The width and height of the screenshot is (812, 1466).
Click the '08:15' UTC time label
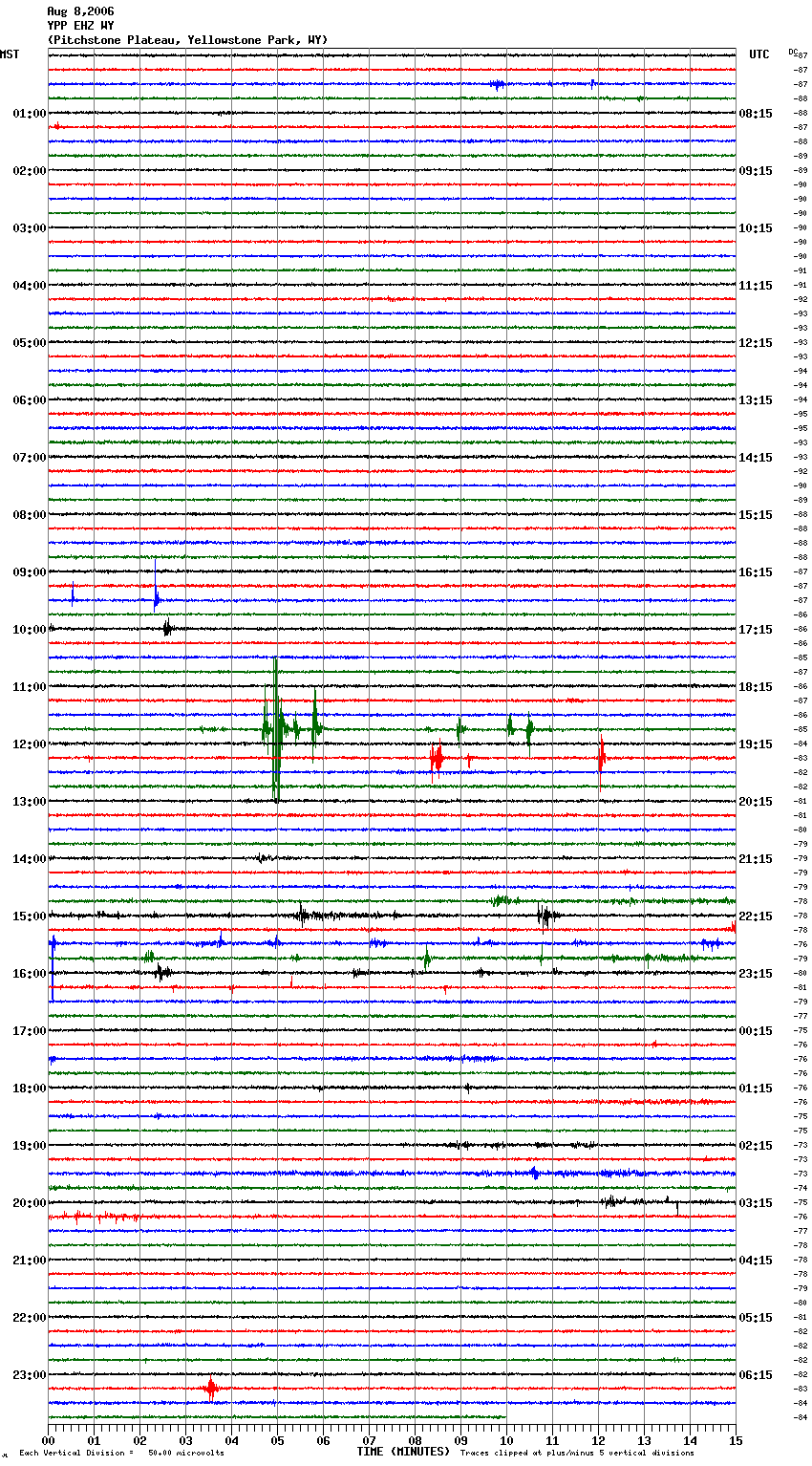756,114
